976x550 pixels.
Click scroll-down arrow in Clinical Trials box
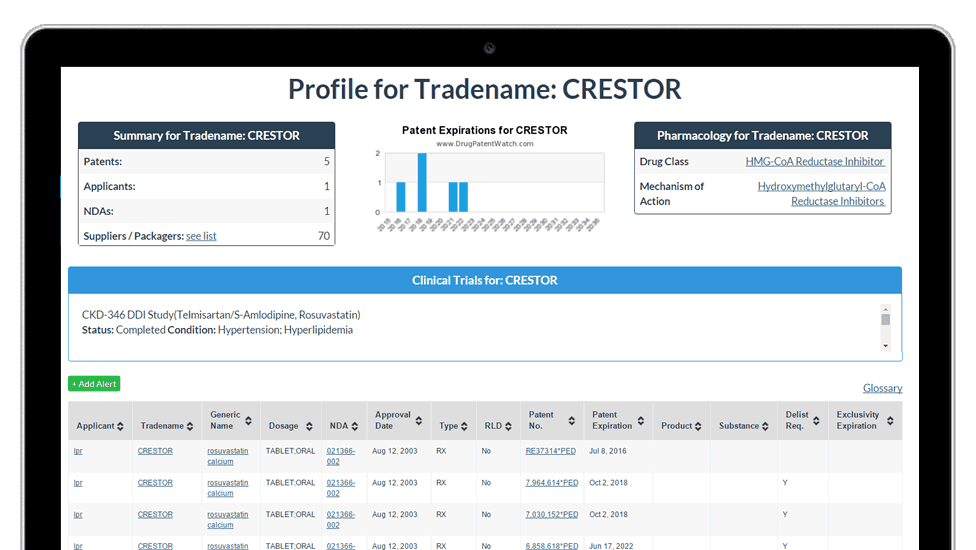pos(885,346)
